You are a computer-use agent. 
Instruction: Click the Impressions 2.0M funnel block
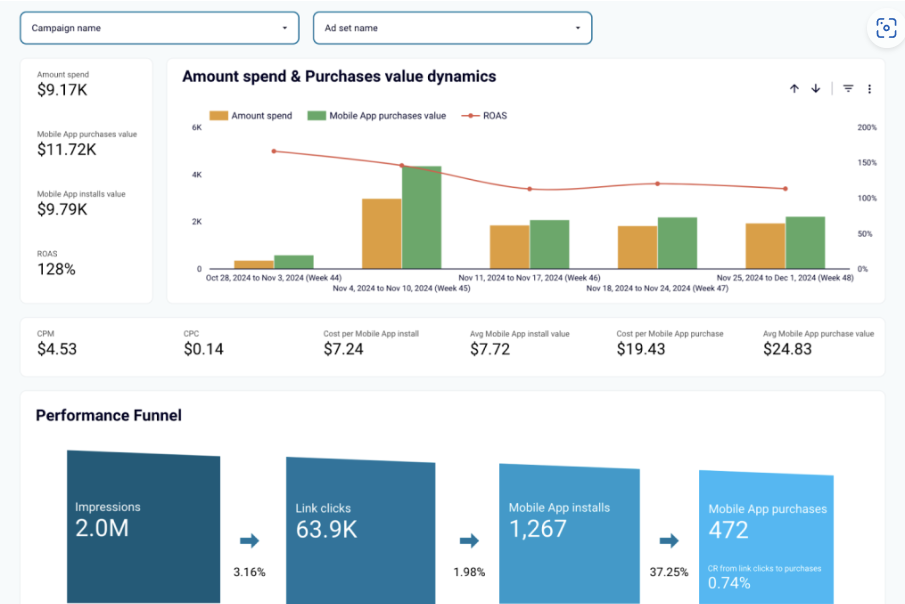coord(143,527)
